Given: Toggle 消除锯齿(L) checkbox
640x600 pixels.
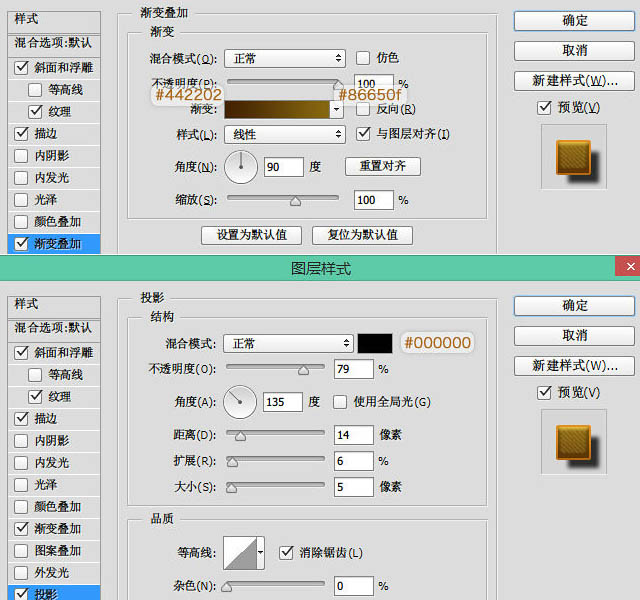Looking at the screenshot, I should click(286, 553).
